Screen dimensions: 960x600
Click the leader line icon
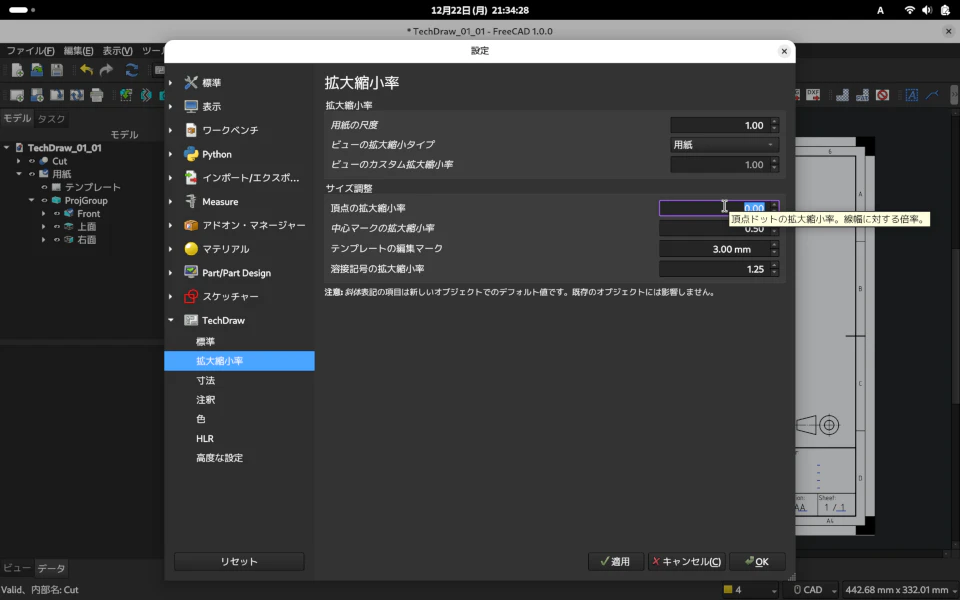[932, 95]
